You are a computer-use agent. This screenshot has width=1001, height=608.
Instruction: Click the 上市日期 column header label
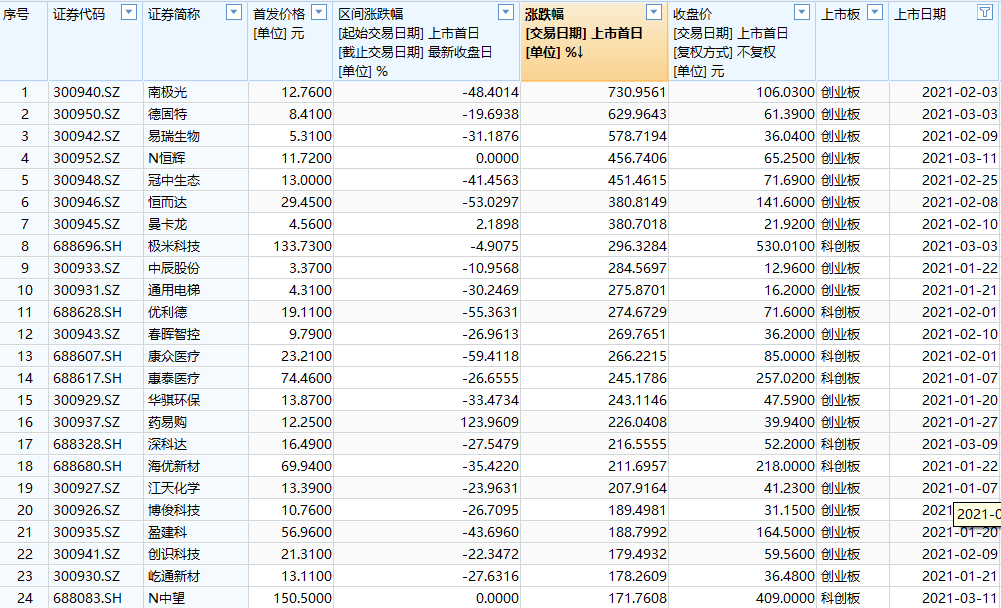(x=920, y=14)
